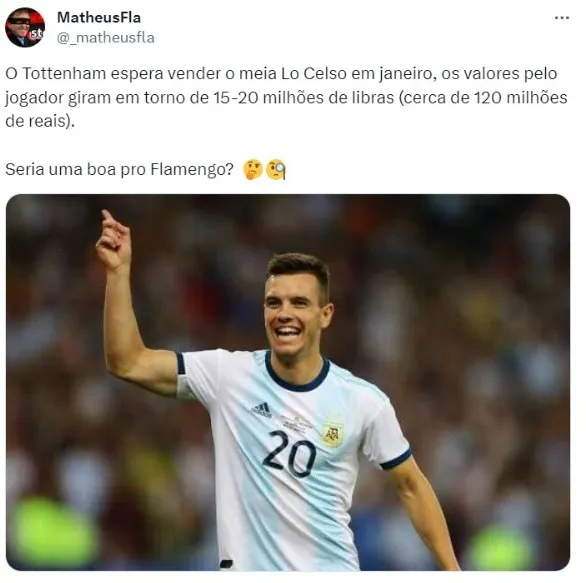Click the AFA crest on the shirt
586x583 pixels.
pos(333,434)
